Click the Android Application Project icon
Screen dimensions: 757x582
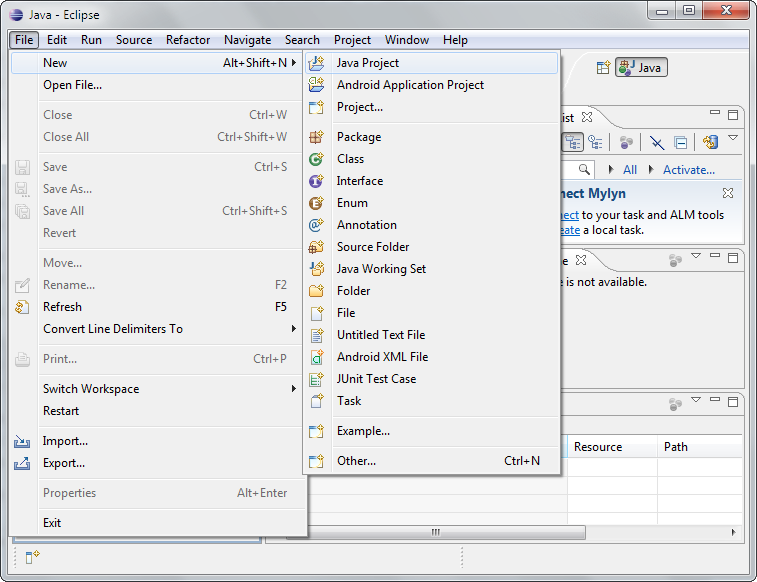click(317, 85)
